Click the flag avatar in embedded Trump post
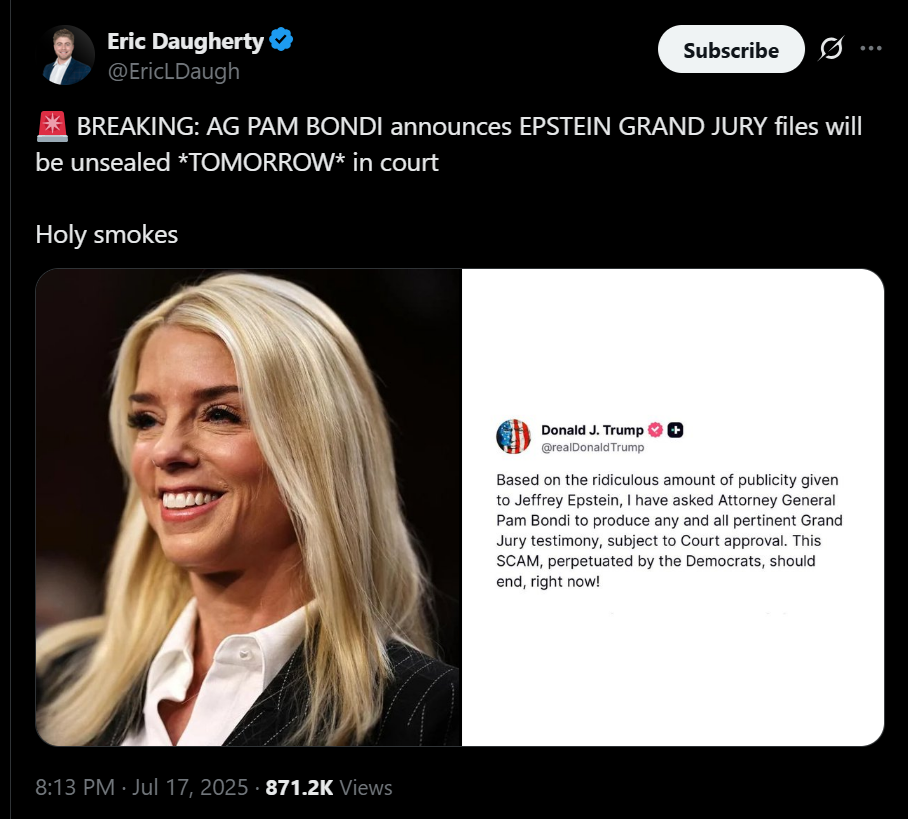The height and width of the screenshot is (819, 908). 513,437
